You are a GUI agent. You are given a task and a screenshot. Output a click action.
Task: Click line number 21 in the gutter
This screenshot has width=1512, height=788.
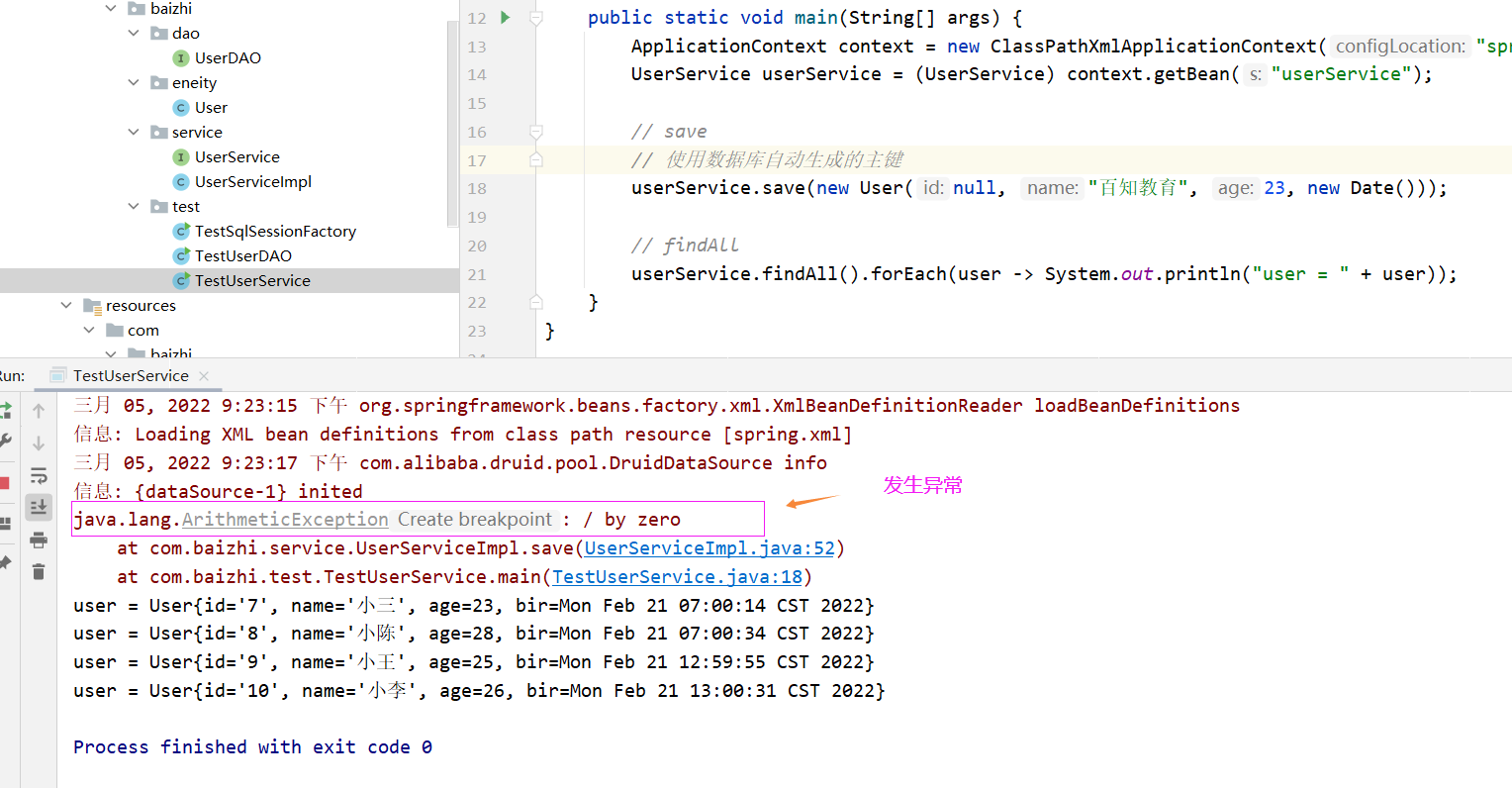point(477,275)
